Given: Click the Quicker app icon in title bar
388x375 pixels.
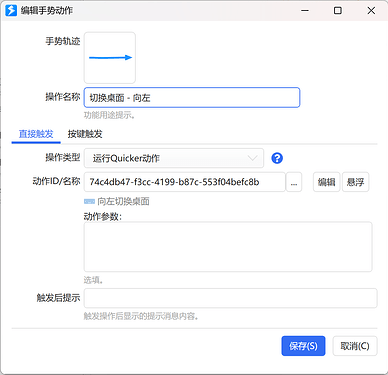Looking at the screenshot, I should click(11, 11).
